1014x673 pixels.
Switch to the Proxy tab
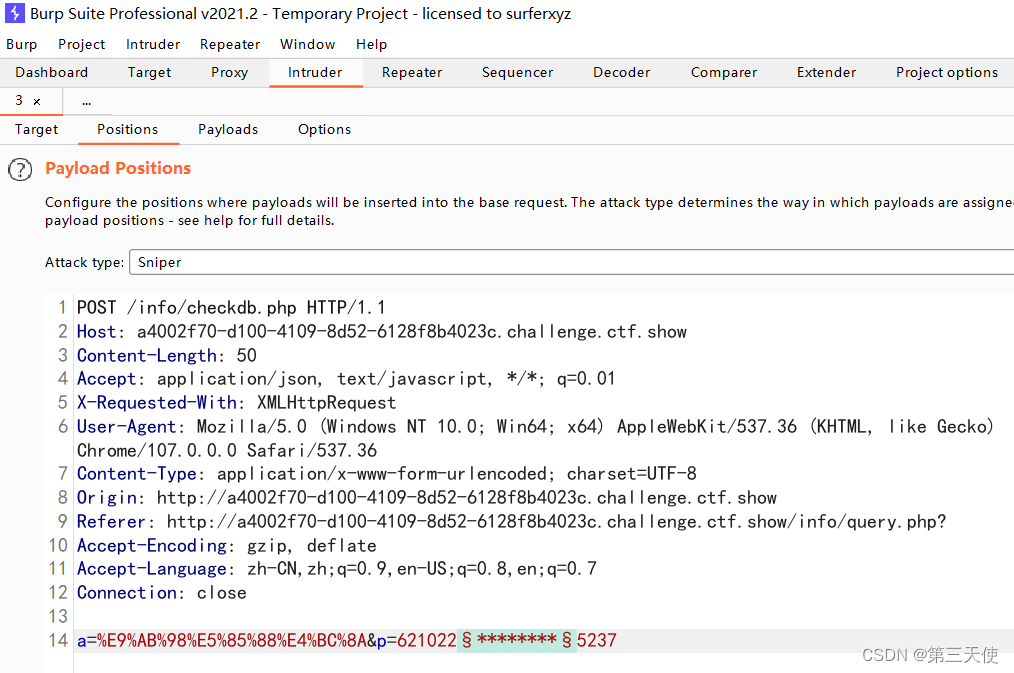230,72
